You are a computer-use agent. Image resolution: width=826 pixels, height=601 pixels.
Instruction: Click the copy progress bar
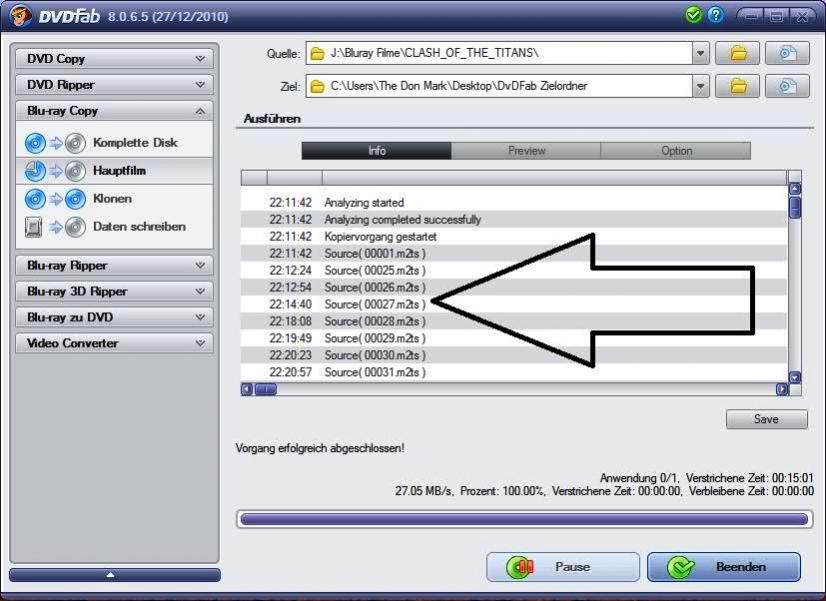click(524, 519)
